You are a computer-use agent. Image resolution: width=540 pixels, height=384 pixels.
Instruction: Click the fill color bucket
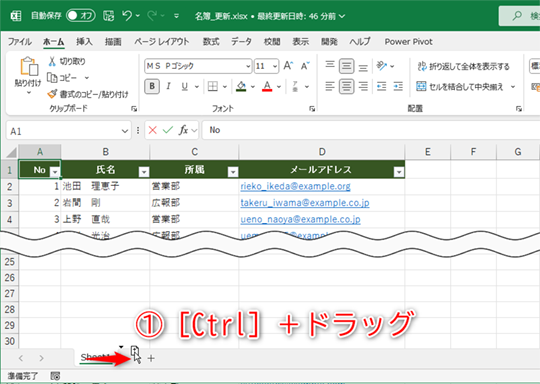click(x=241, y=86)
